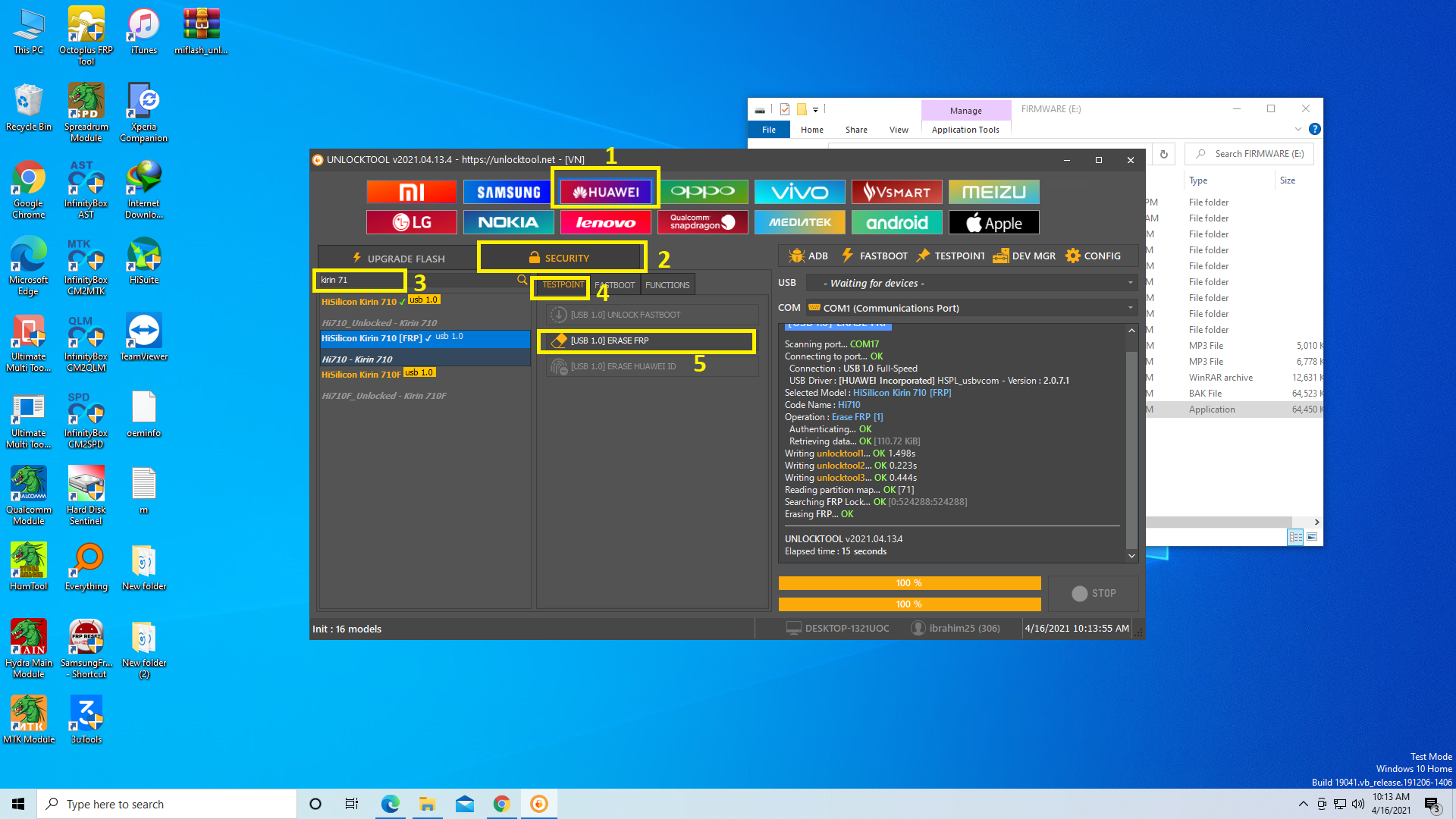
Task: Click the STOP button
Action: click(1094, 593)
